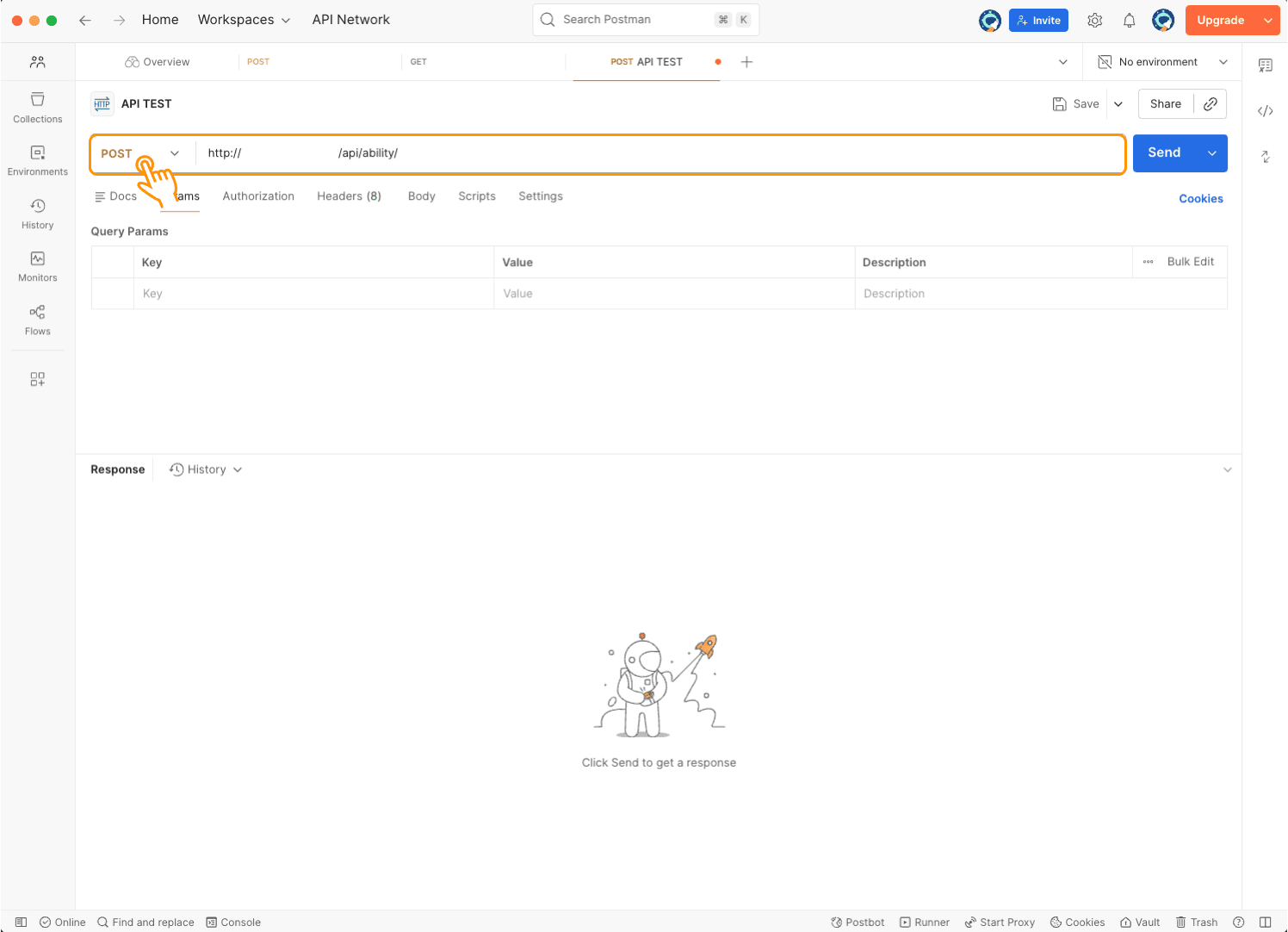Viewport: 1288px width, 932px height.
Task: Toggle two-pane layout icon in status bar
Action: 1265,922
